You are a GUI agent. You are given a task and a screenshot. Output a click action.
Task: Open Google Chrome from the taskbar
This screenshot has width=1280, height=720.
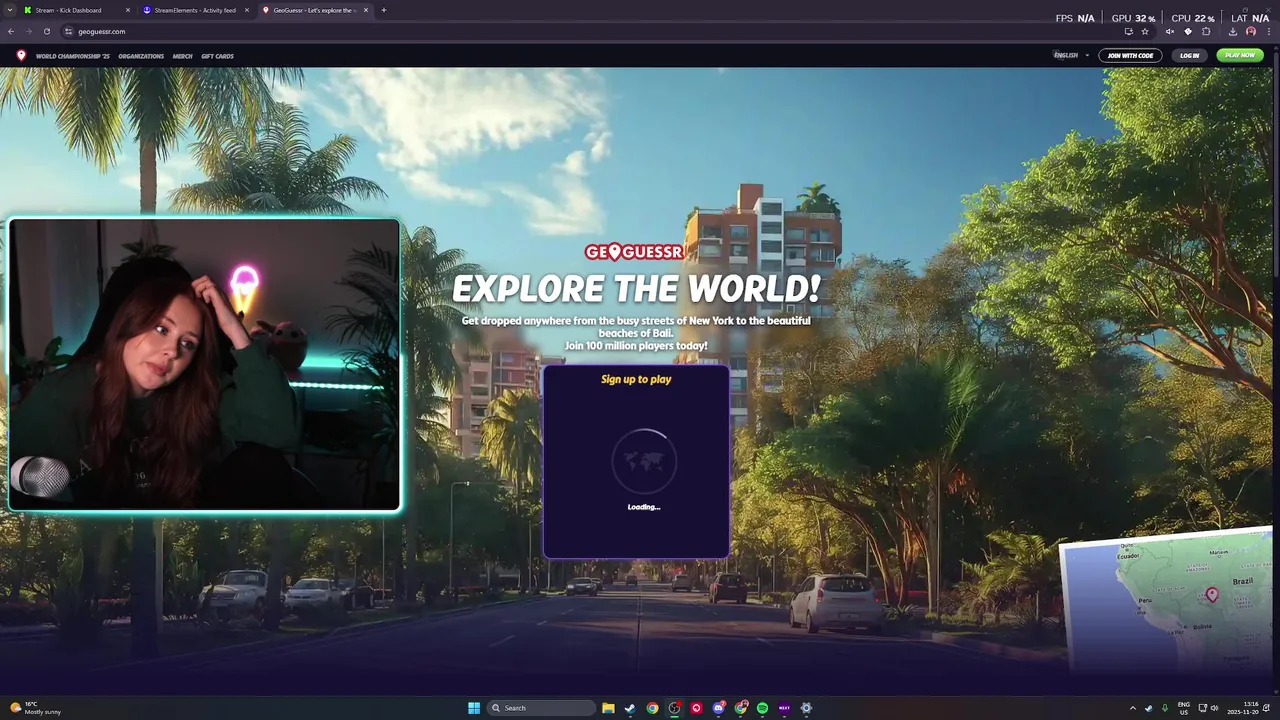click(652, 708)
